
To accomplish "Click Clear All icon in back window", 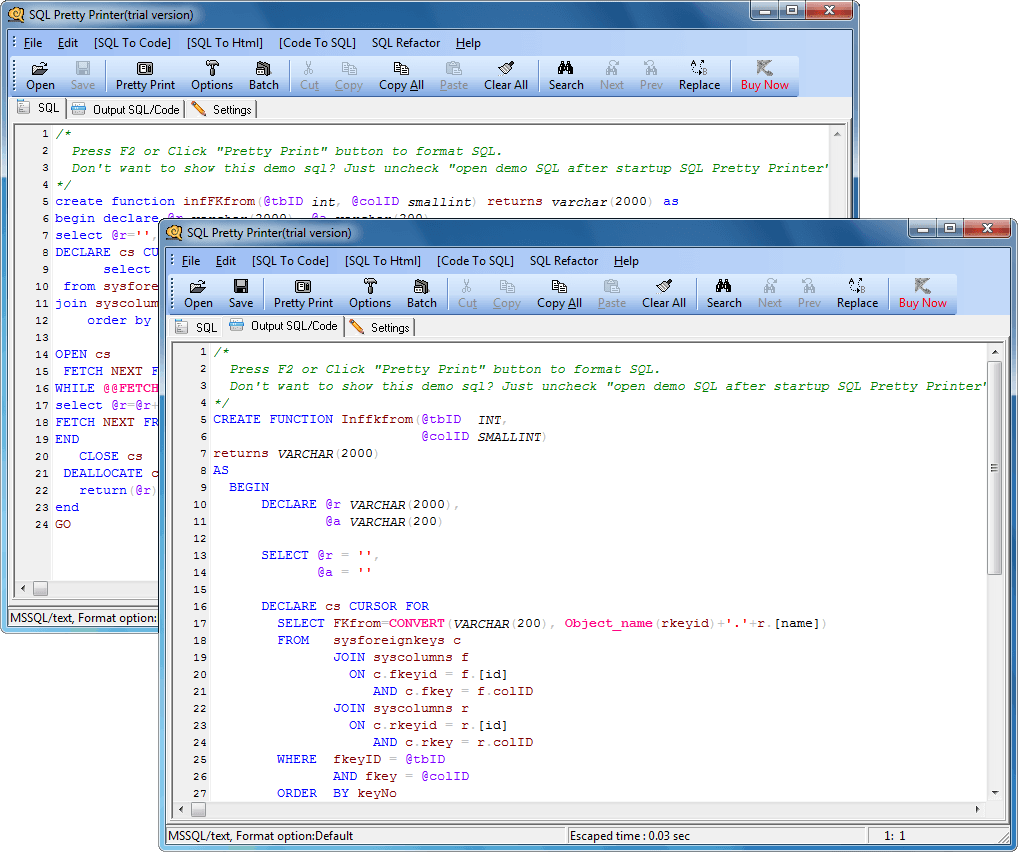I will pos(506,75).
